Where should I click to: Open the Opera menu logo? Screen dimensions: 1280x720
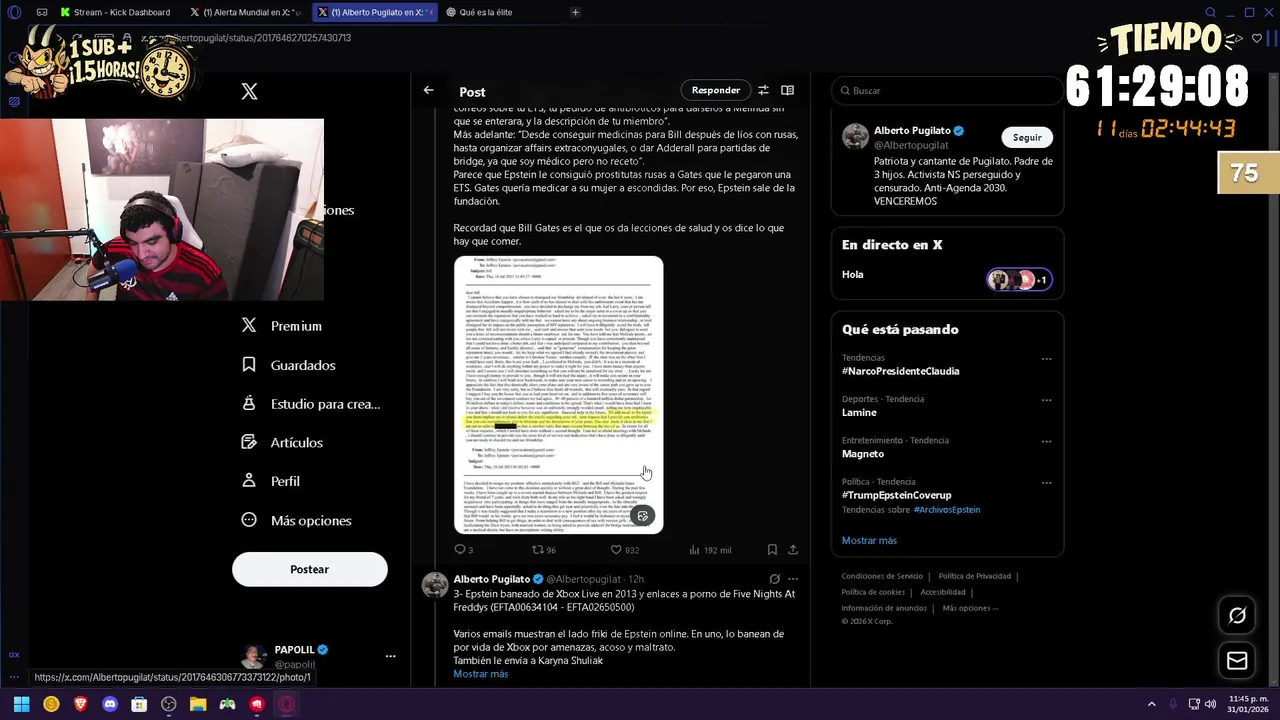click(13, 12)
